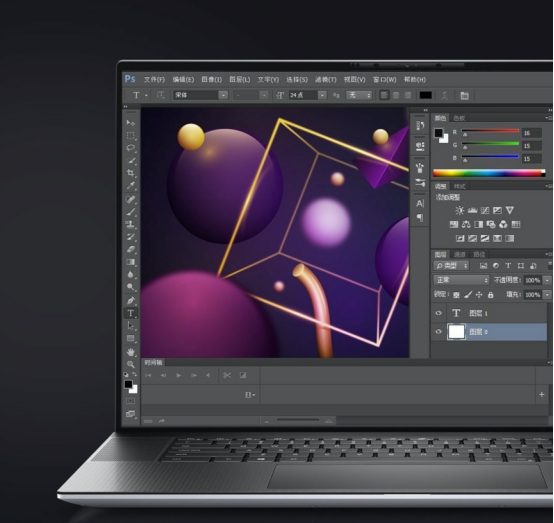The image size is (554, 523).
Task: Select the Eyedropper tool
Action: tap(131, 185)
